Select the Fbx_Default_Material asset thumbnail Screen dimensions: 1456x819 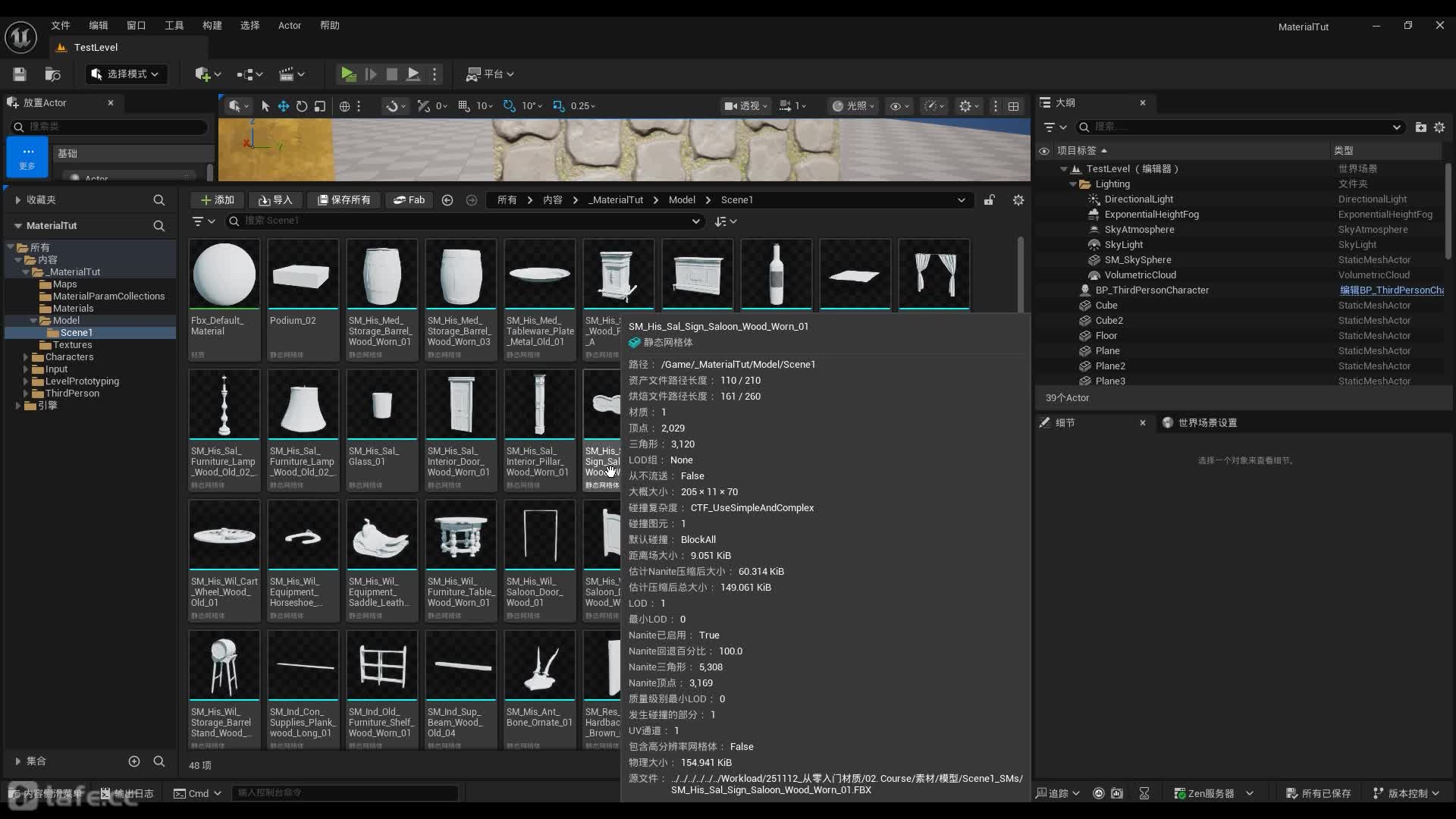click(224, 275)
